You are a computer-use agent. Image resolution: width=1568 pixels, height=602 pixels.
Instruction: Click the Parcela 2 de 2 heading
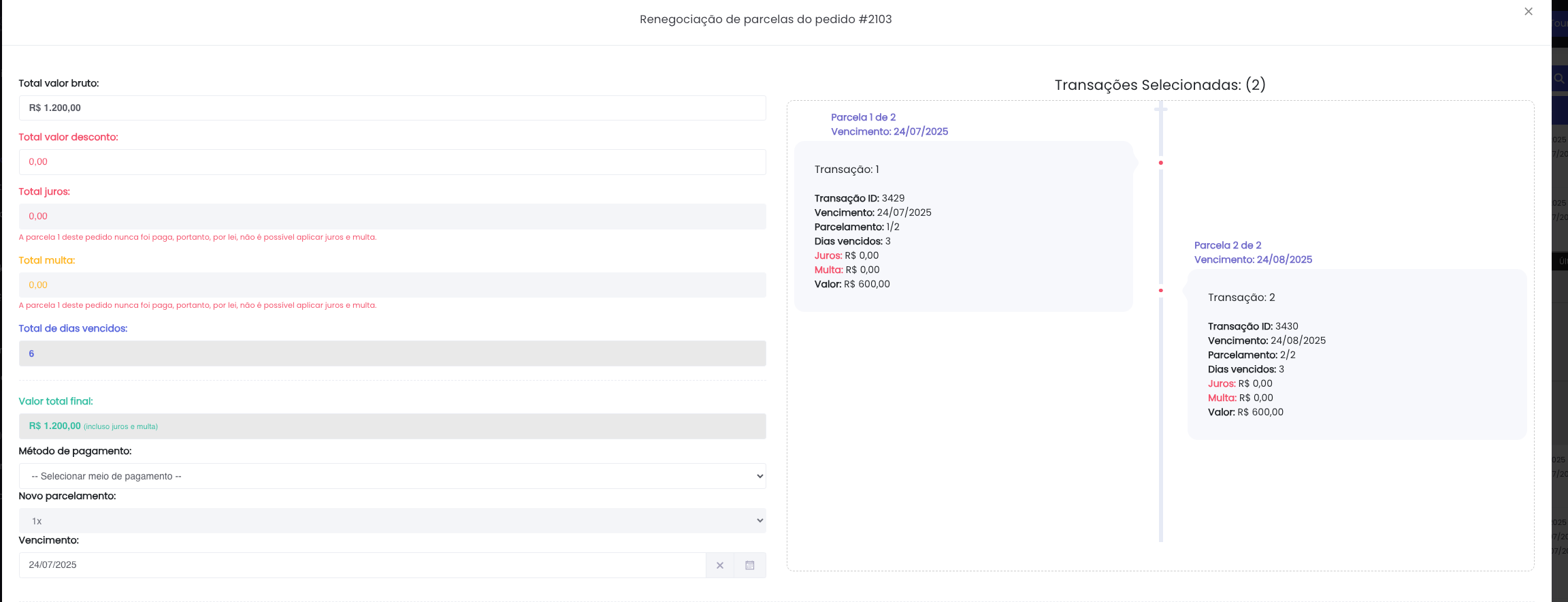[x=1227, y=245]
